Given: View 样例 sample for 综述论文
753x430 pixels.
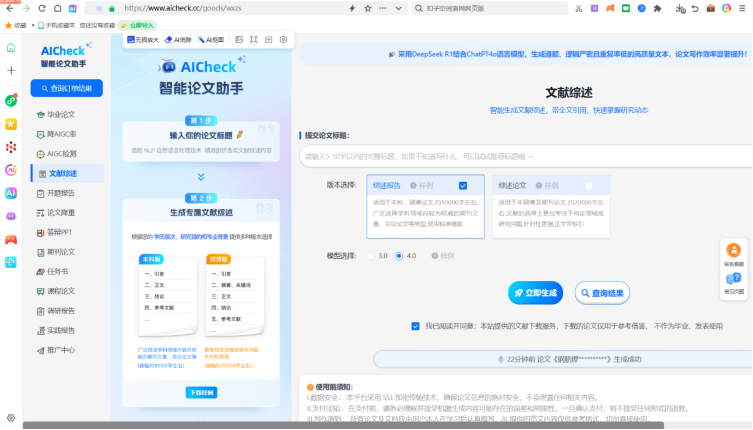Looking at the screenshot, I should pyautogui.click(x=547, y=185).
